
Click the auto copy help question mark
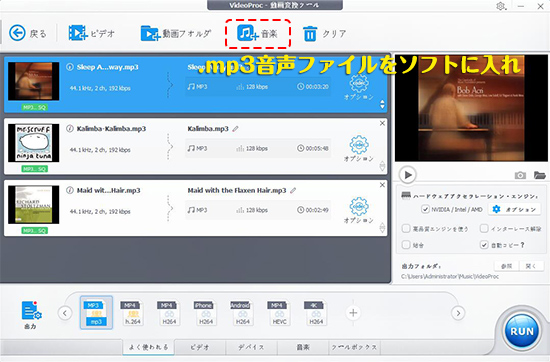click(522, 245)
